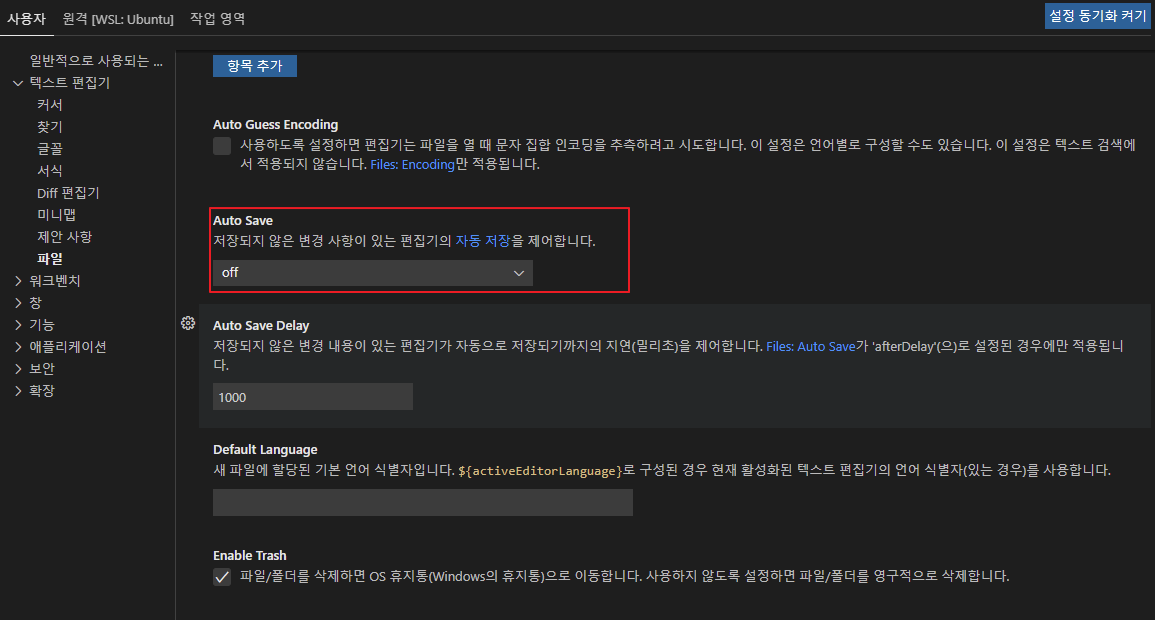
Task: Open the Auto Save dropdown set to off
Action: pos(373,272)
